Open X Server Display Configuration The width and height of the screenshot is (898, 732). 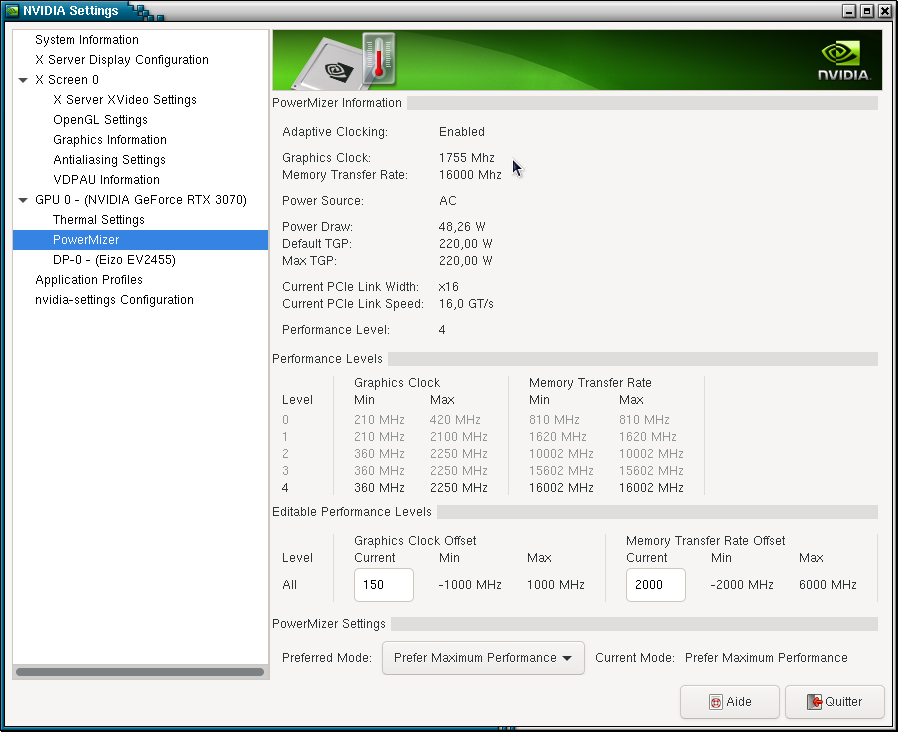(x=121, y=60)
